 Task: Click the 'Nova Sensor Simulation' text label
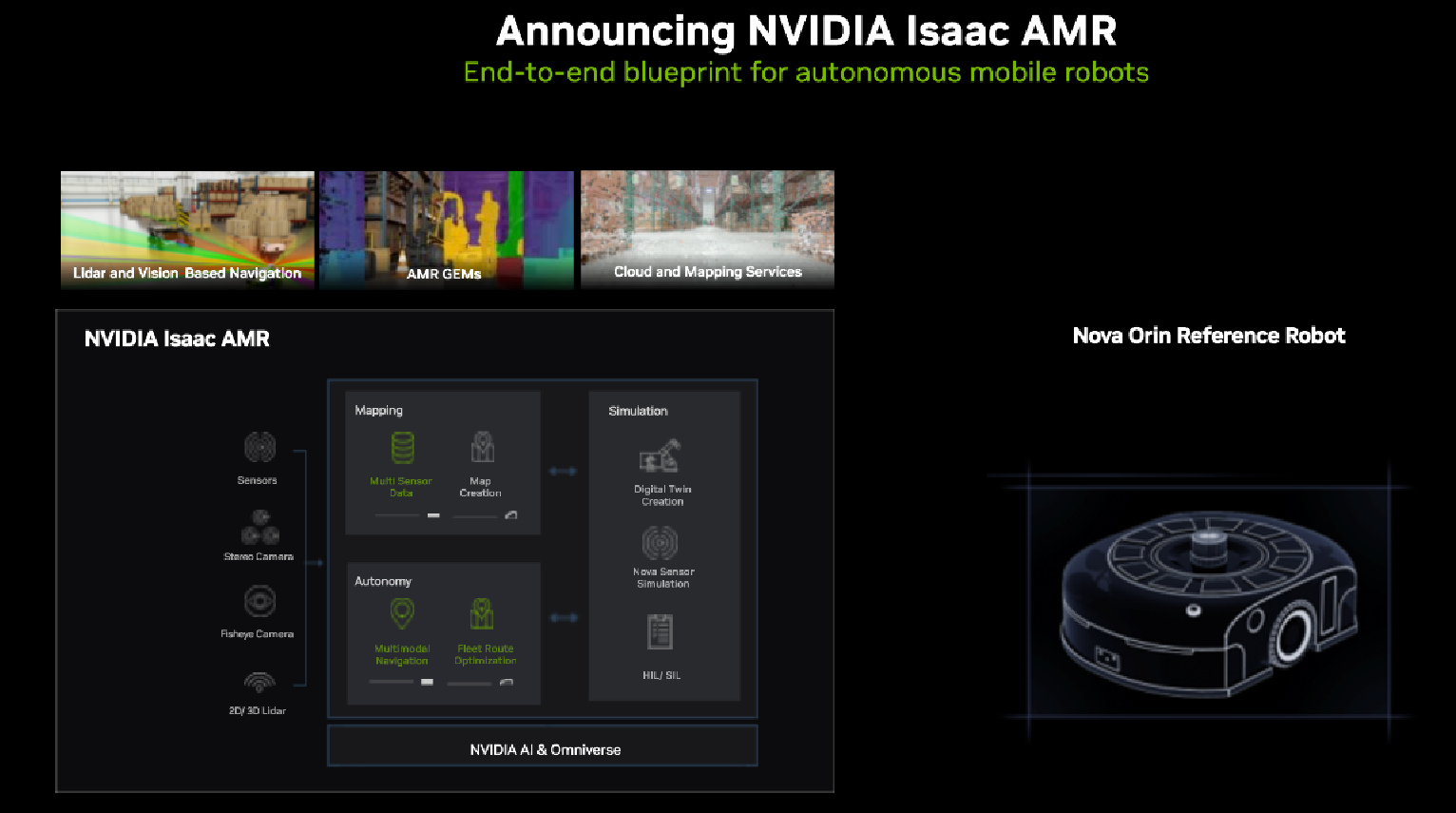point(663,578)
